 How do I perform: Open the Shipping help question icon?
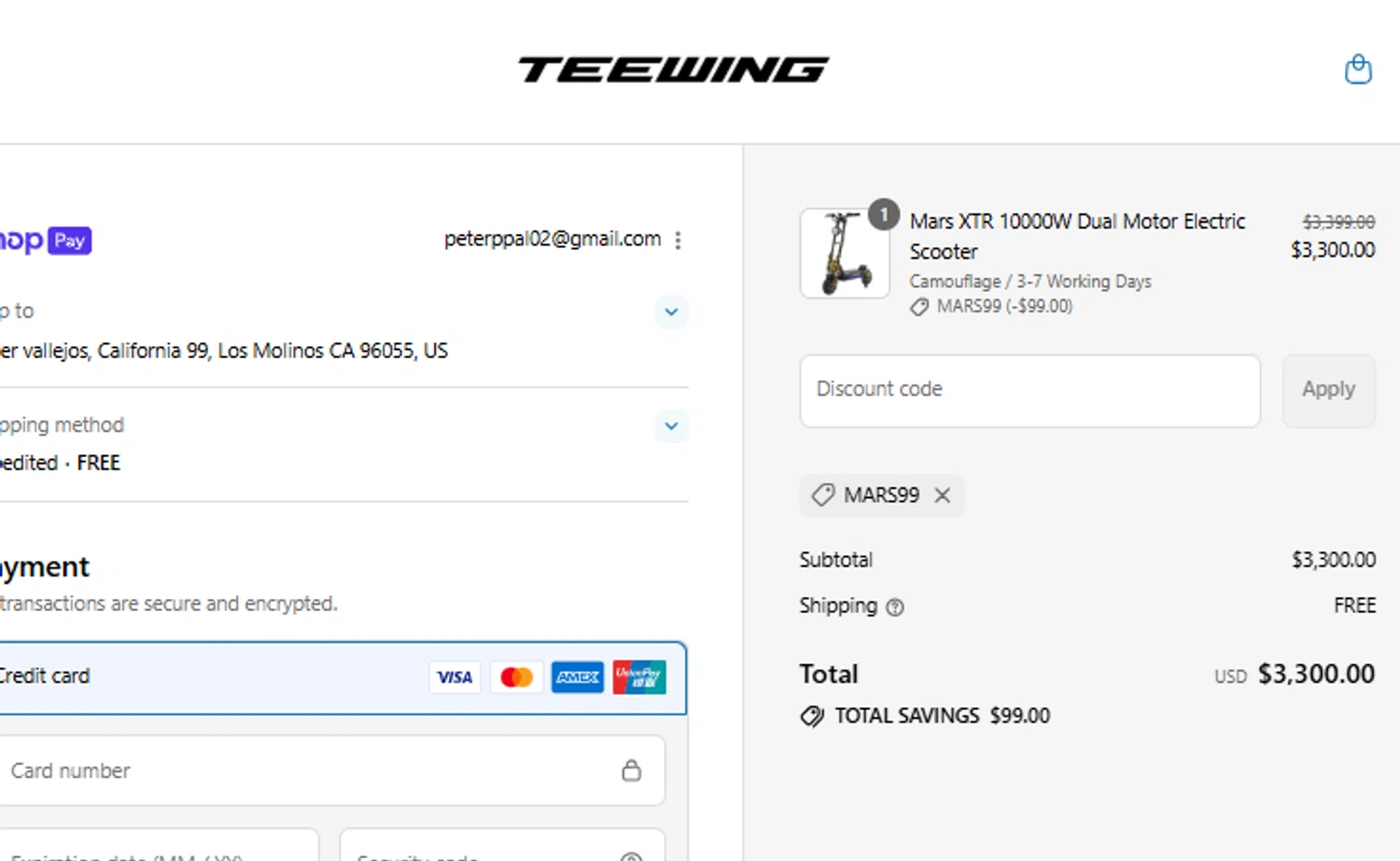895,607
